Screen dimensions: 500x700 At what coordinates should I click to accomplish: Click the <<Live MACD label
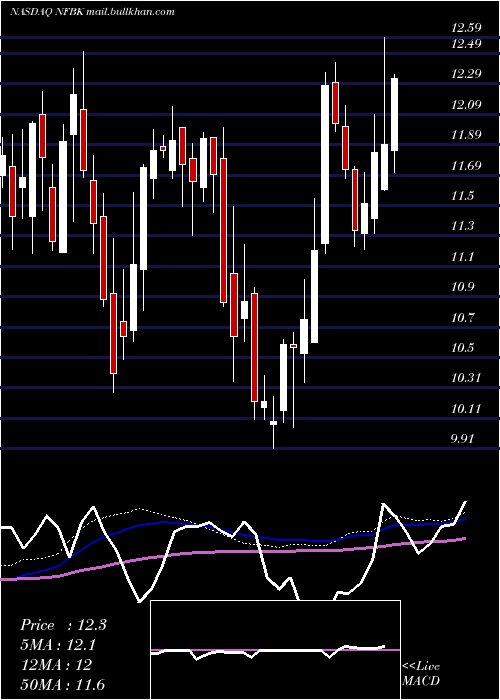coord(421,673)
